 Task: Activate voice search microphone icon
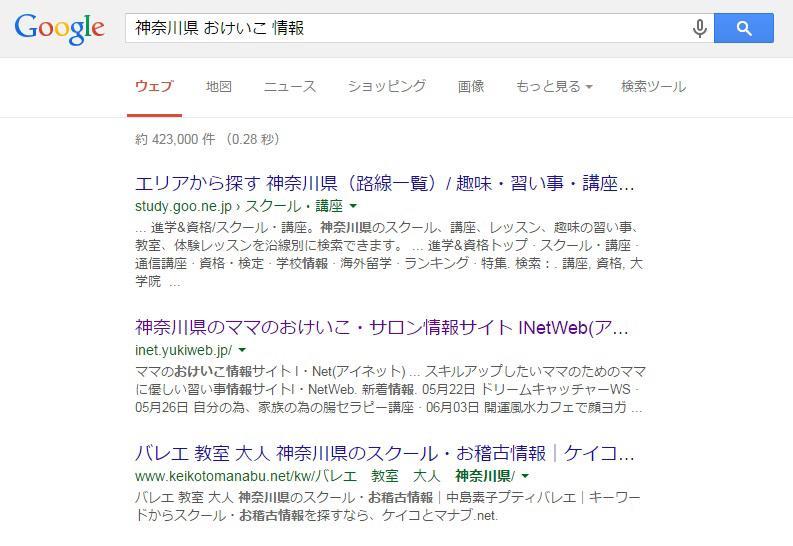coord(699,28)
